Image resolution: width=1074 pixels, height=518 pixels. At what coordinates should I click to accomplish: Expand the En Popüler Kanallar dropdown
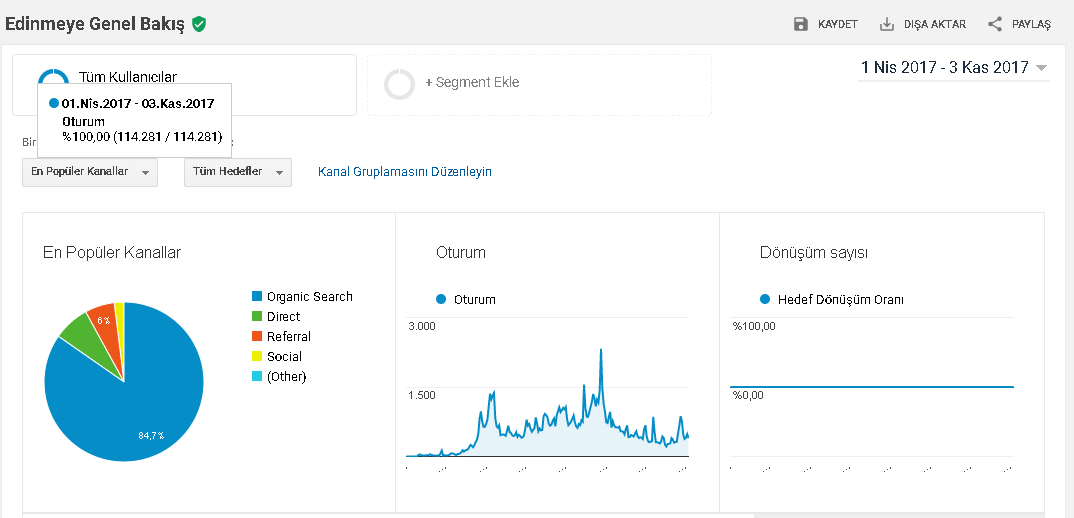(x=90, y=172)
